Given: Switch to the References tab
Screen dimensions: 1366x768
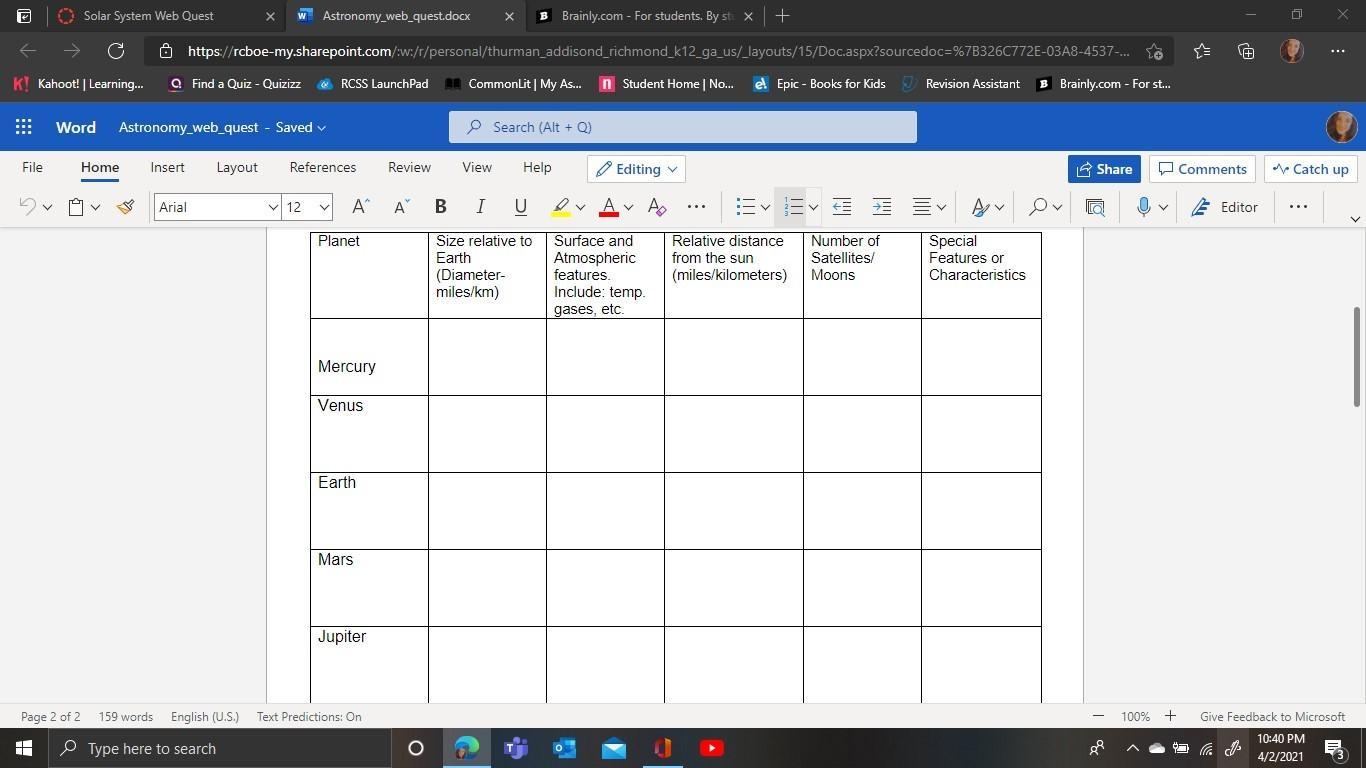Looking at the screenshot, I should click(322, 167).
